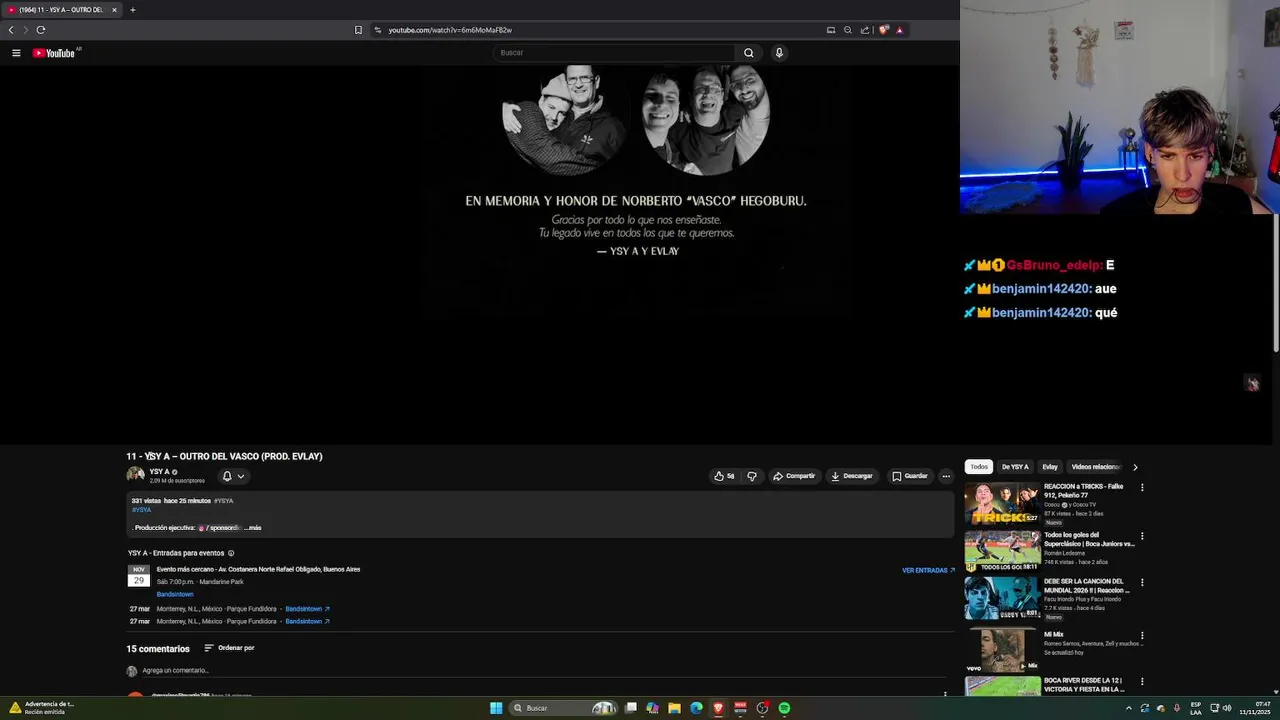Select the Evlay filter chip
This screenshot has width=1280, height=720.
point(1050,467)
